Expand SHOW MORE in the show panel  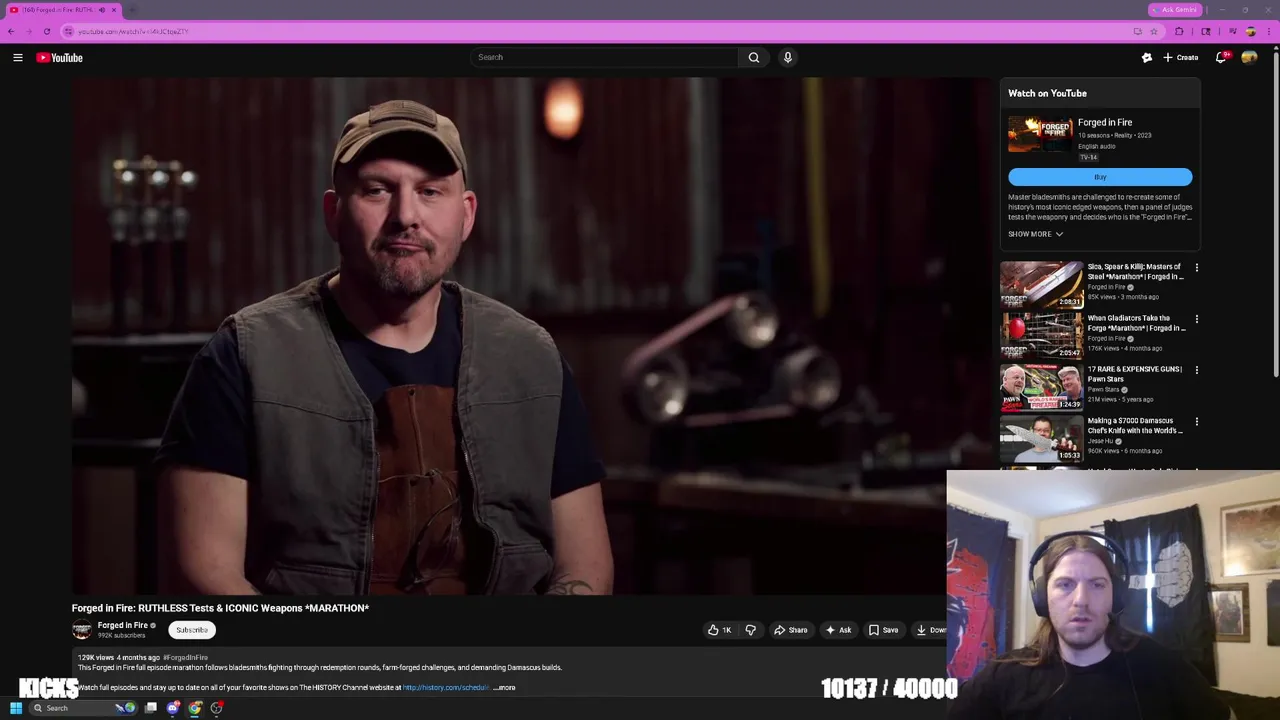point(1035,234)
